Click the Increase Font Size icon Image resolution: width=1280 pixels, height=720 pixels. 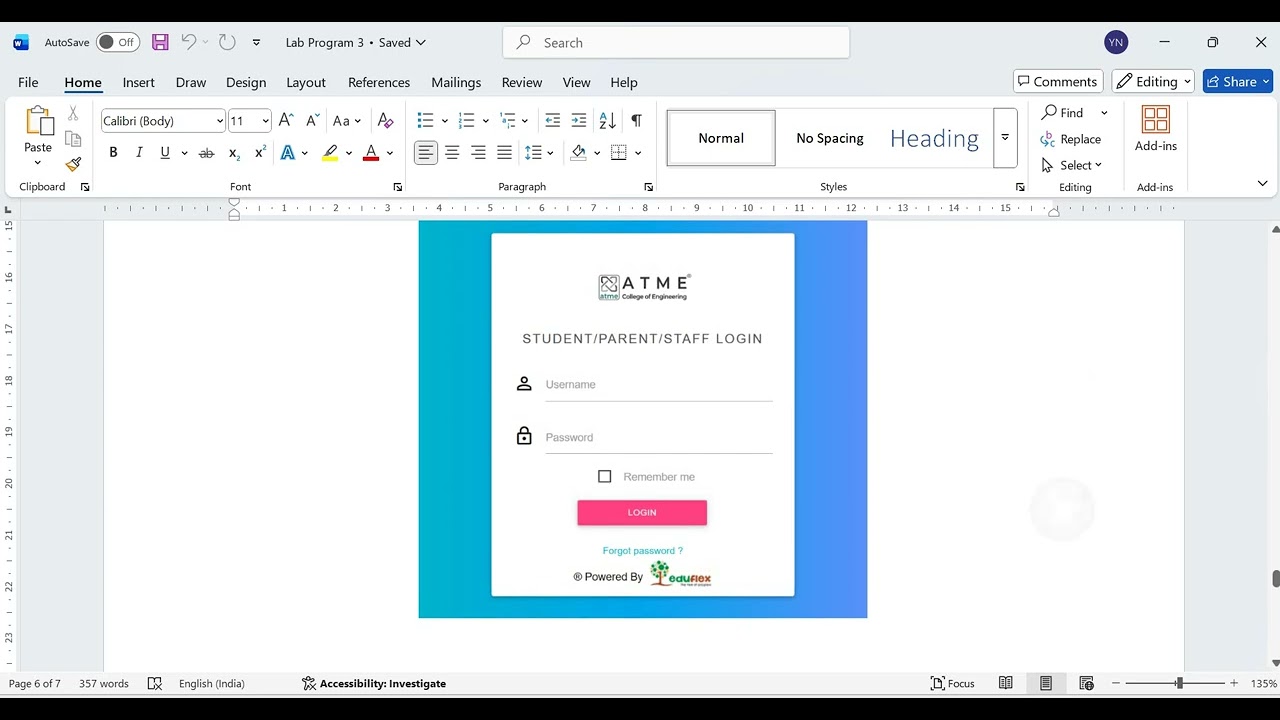pyautogui.click(x=286, y=121)
